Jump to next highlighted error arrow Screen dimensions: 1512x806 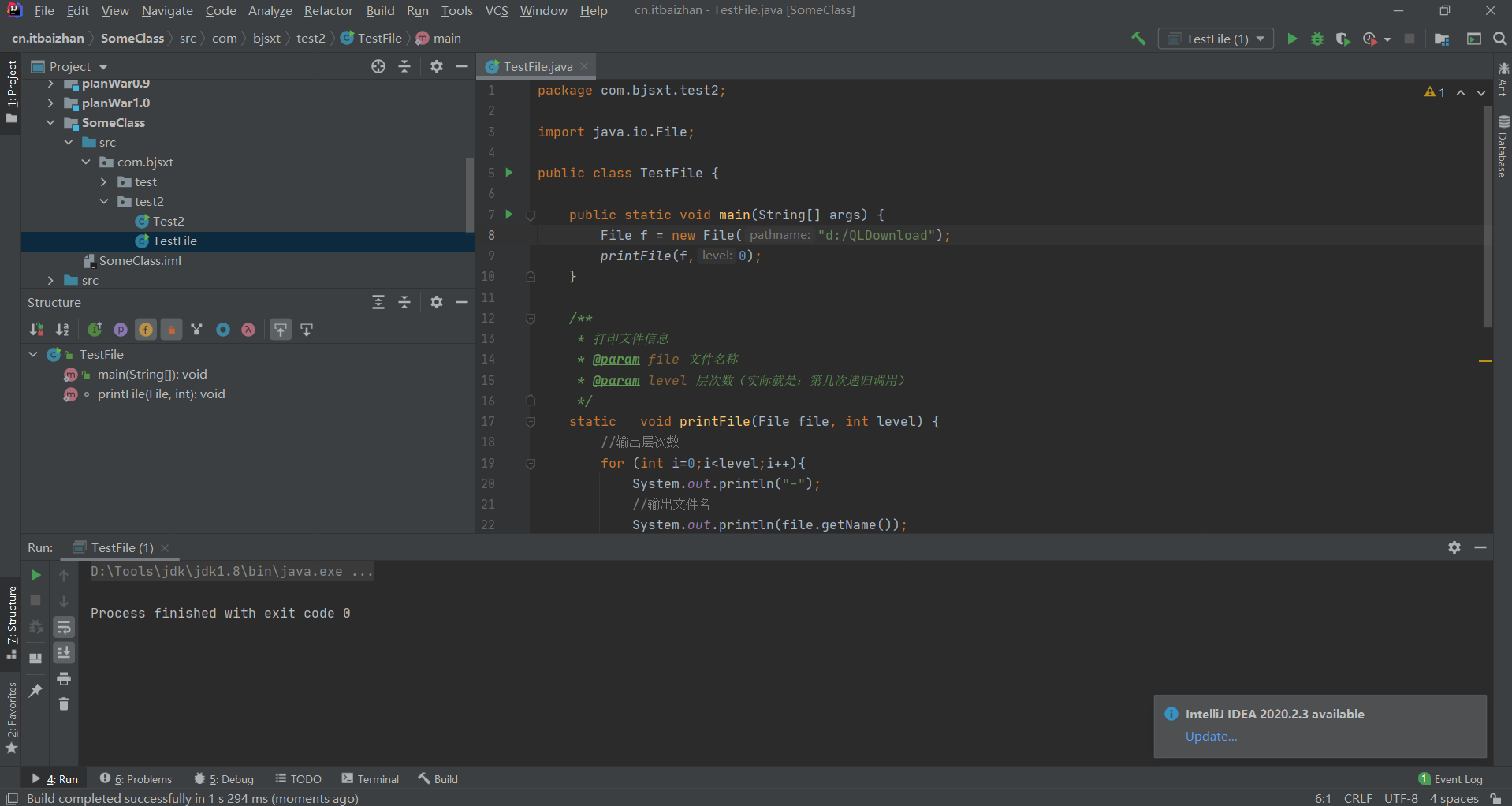tap(1481, 92)
